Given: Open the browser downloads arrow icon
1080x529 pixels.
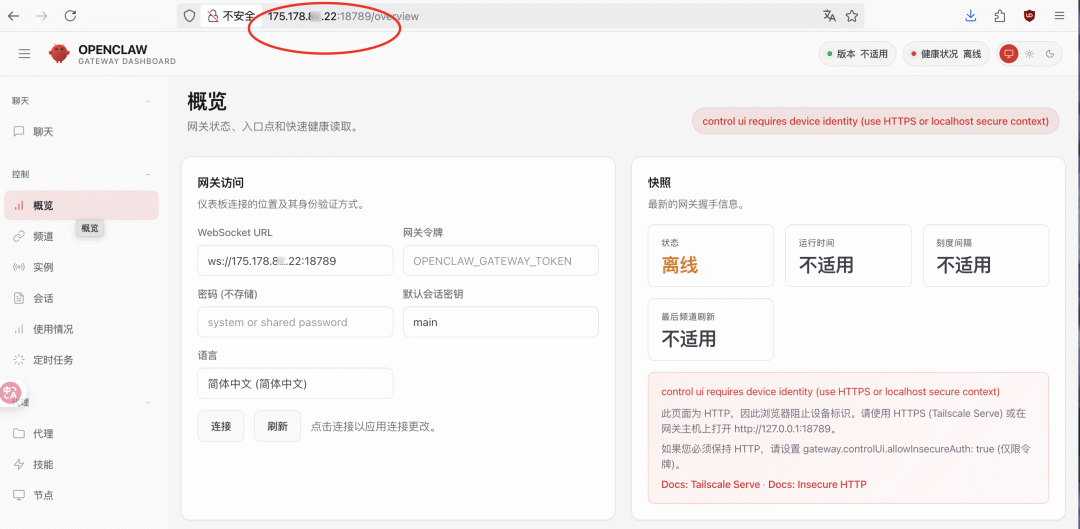Looking at the screenshot, I should (x=970, y=16).
